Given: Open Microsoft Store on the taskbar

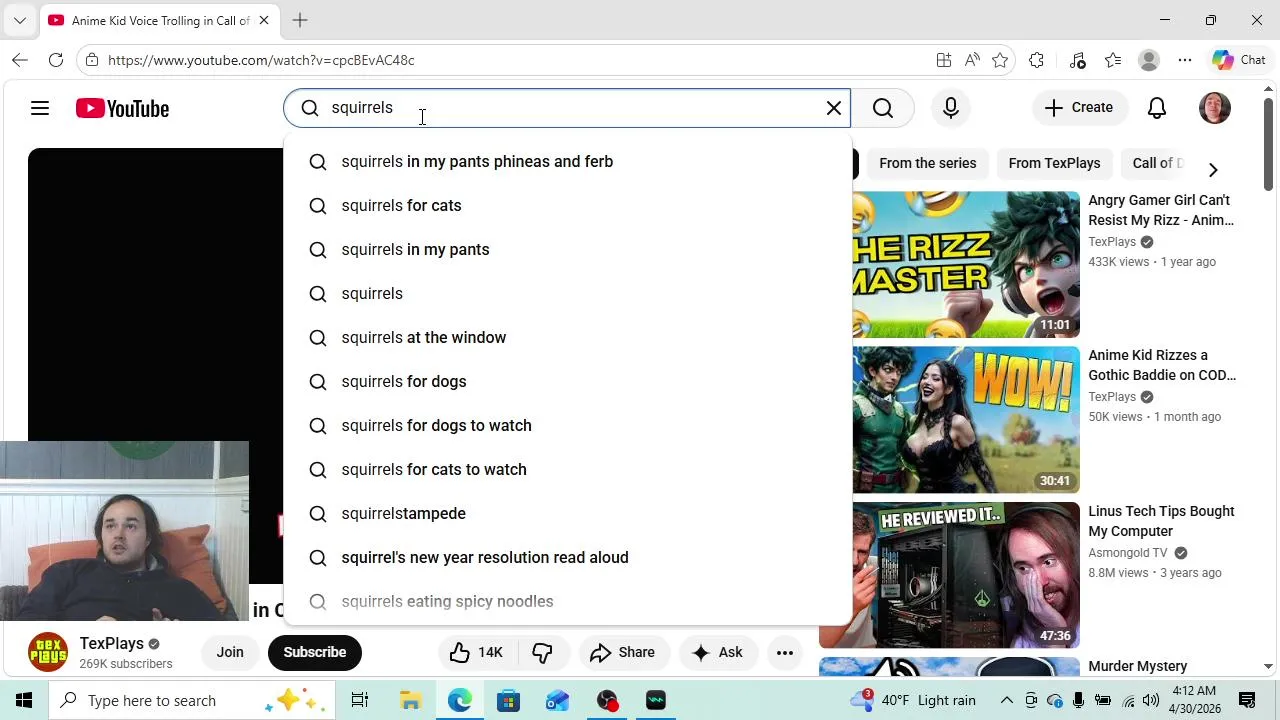Looking at the screenshot, I should pyautogui.click(x=509, y=700).
